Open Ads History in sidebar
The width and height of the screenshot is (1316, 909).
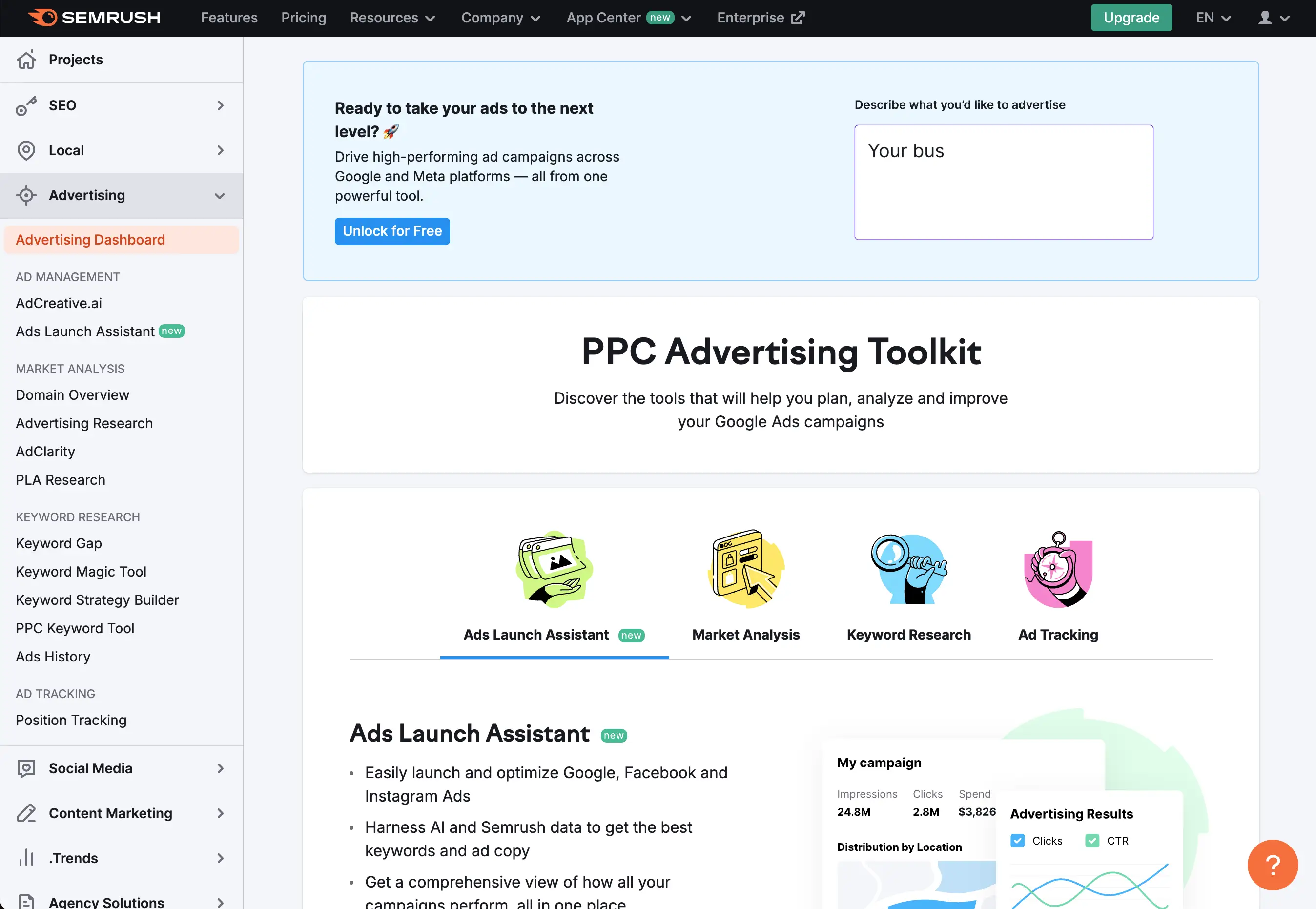[x=53, y=657]
